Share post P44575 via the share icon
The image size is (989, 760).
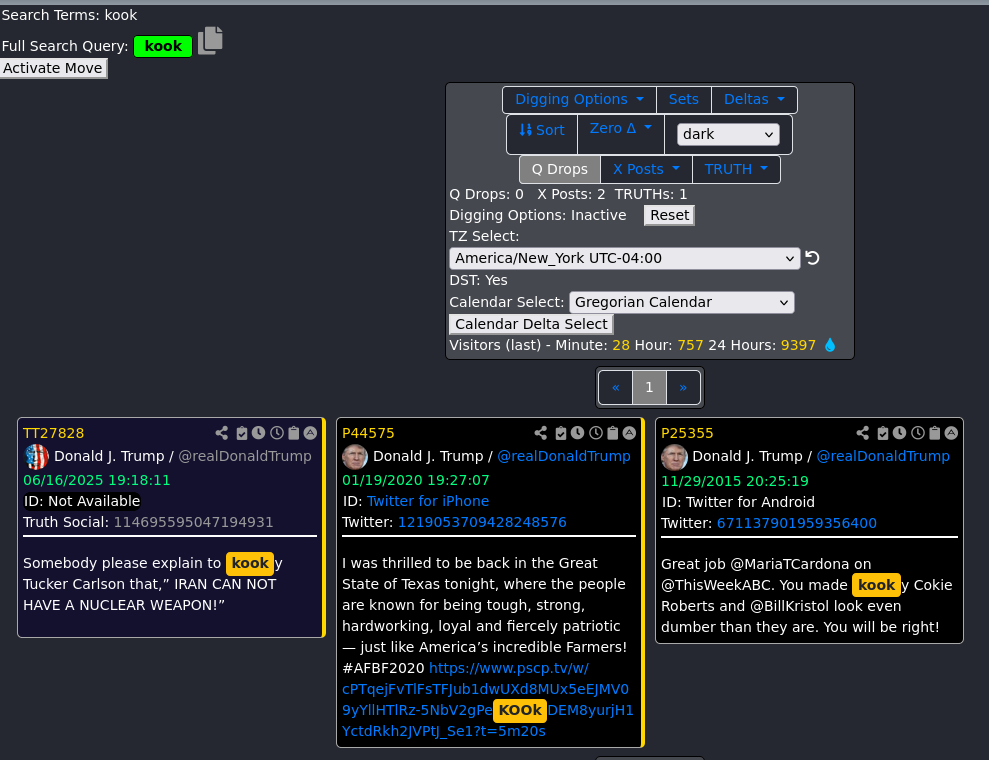tap(541, 433)
